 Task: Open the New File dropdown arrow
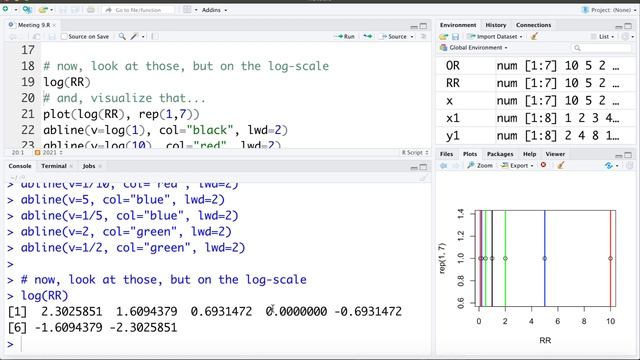coord(15,9)
